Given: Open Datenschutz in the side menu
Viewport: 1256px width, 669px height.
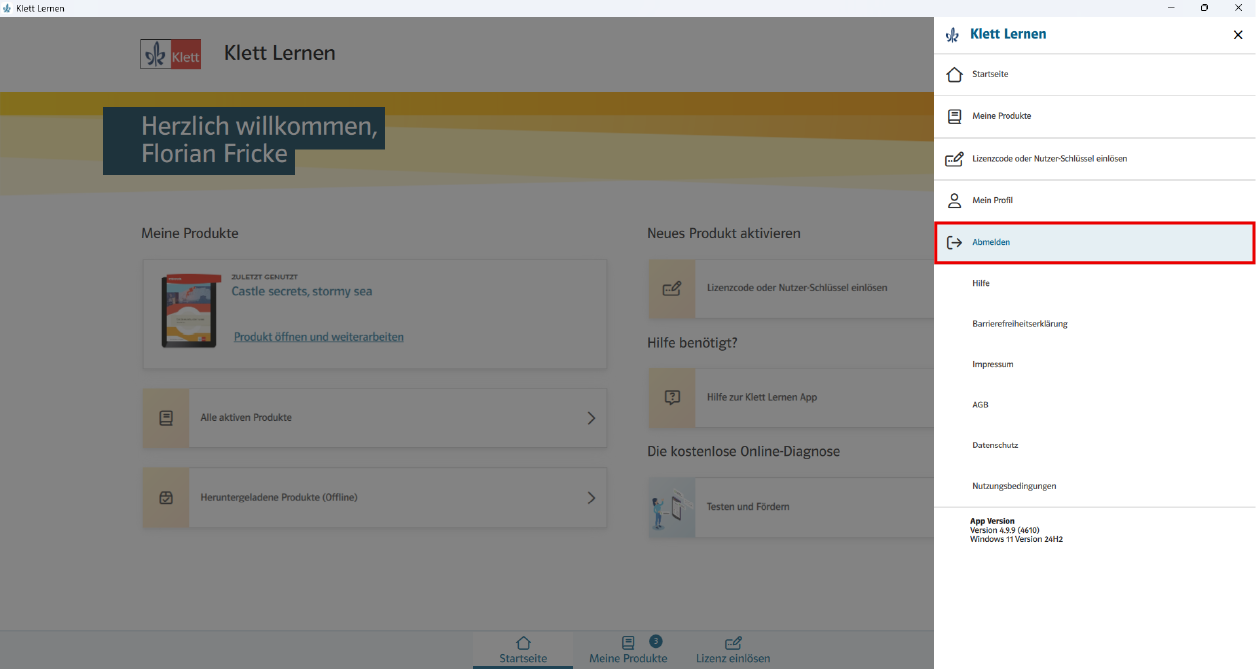Looking at the screenshot, I should 995,445.
